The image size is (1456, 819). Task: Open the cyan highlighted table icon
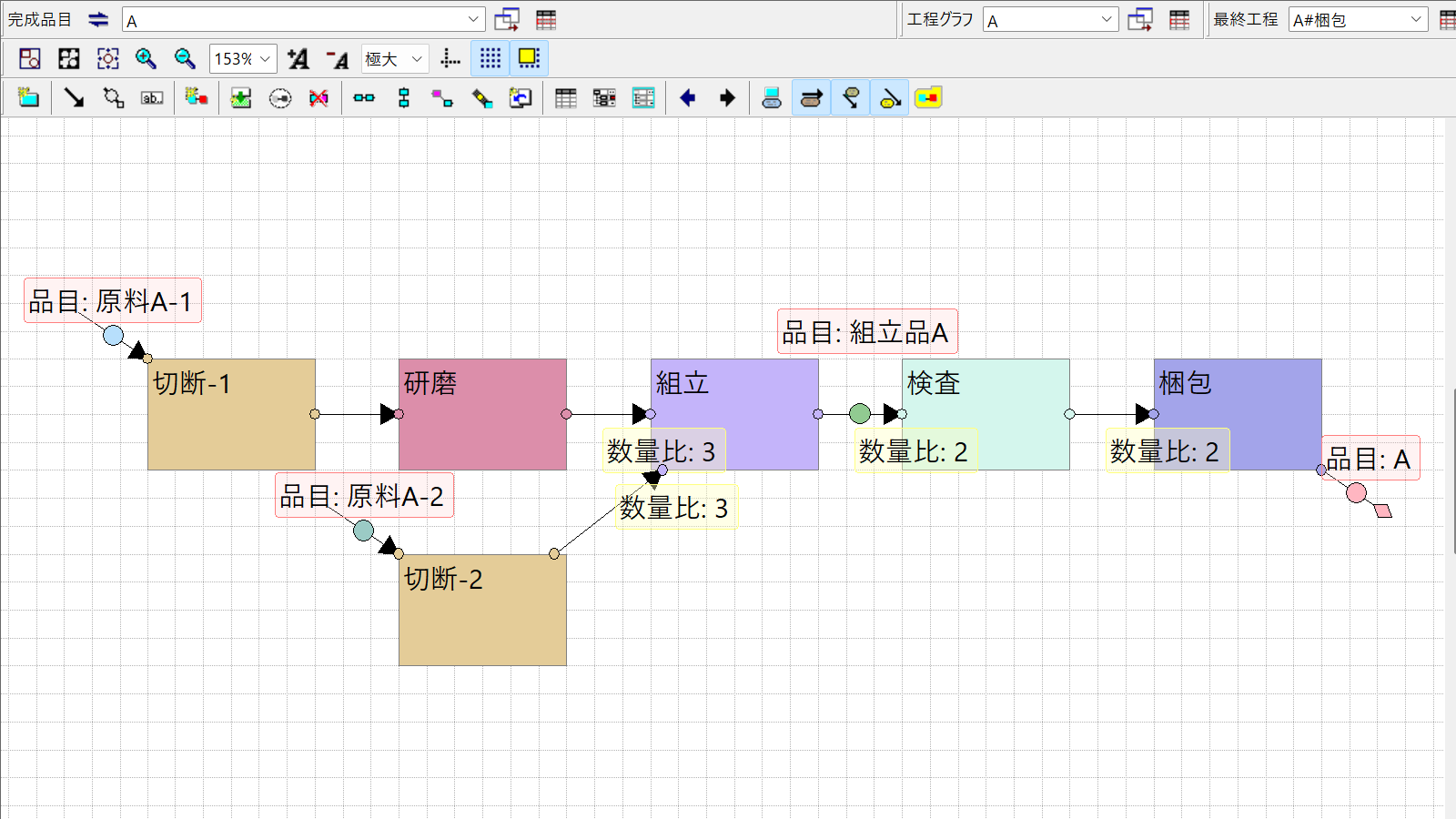coord(643,97)
